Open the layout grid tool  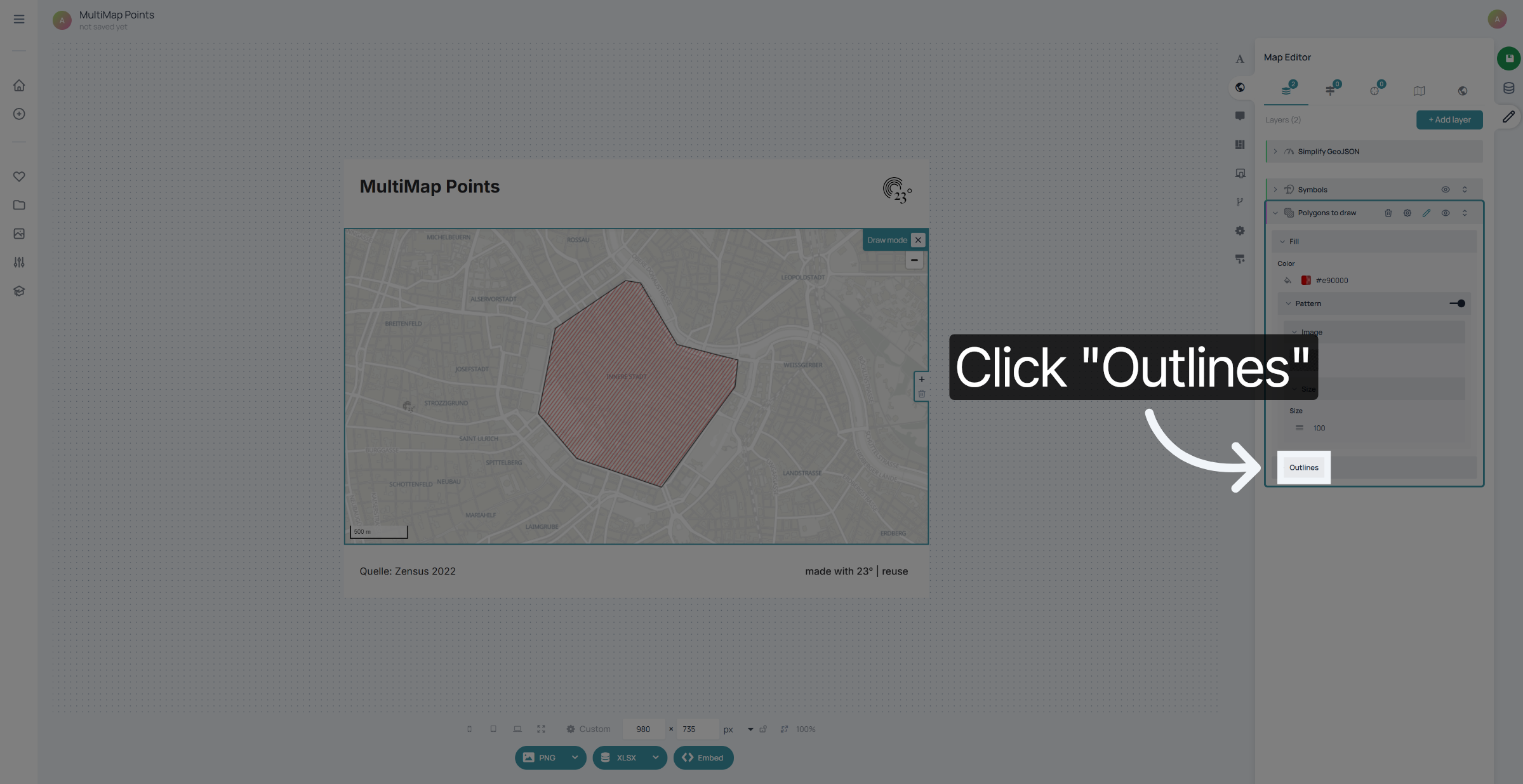point(1240,145)
